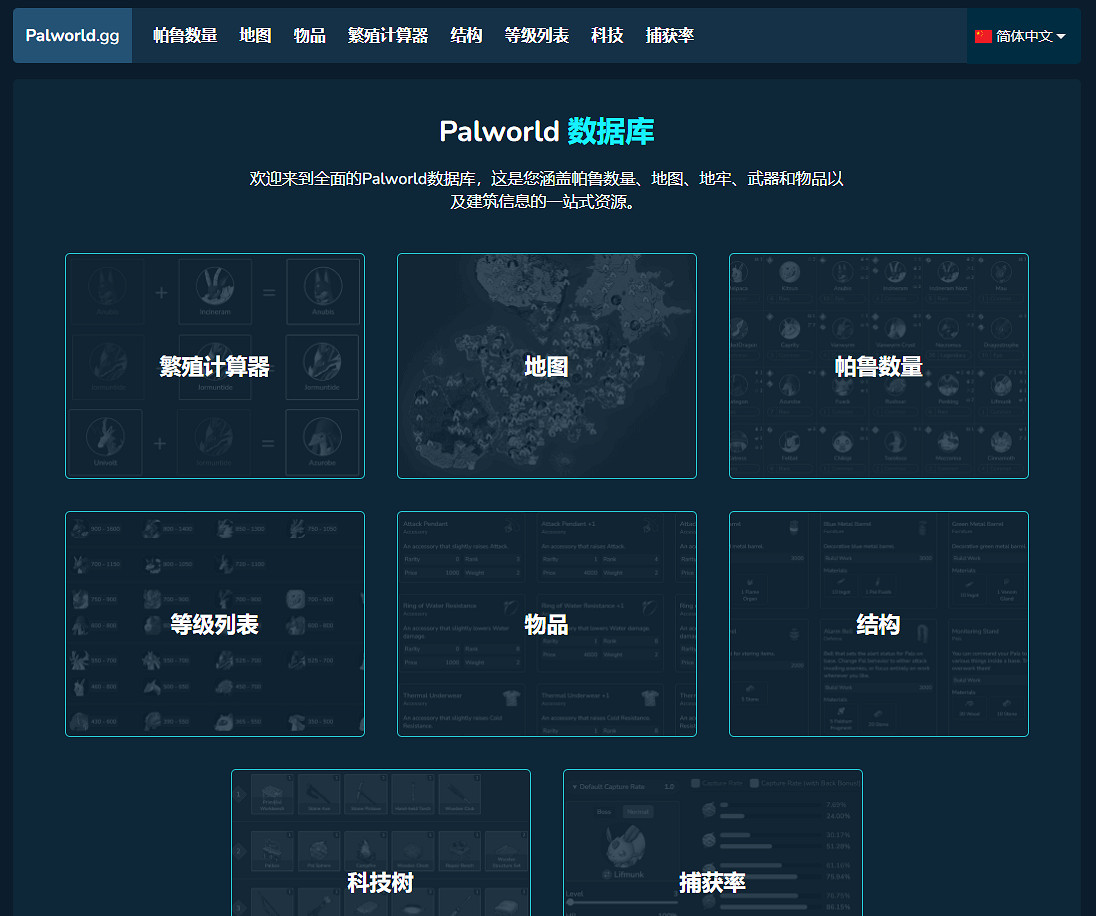This screenshot has width=1096, height=916.
Task: Navigate to 科技 in the header
Action: (x=607, y=36)
